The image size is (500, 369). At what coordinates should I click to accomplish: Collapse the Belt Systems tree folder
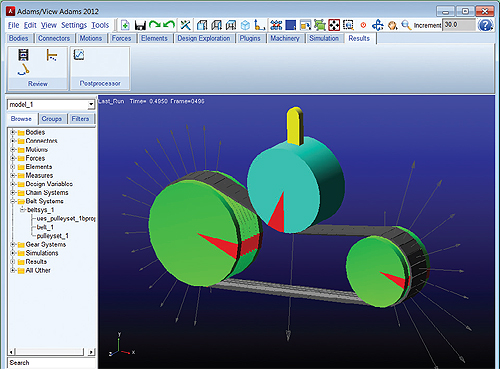pyautogui.click(x=12, y=201)
